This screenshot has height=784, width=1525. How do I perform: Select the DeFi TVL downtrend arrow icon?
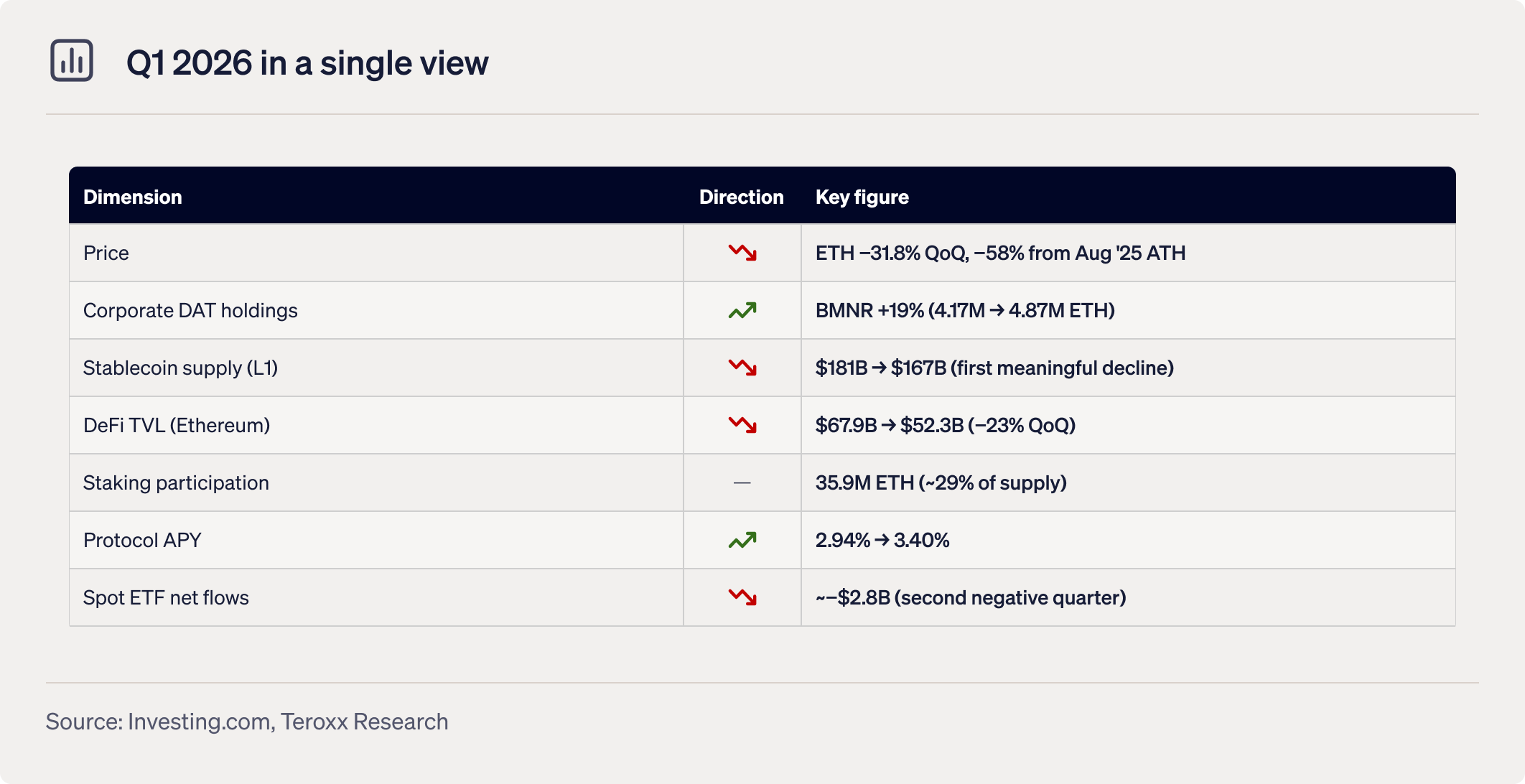click(742, 425)
